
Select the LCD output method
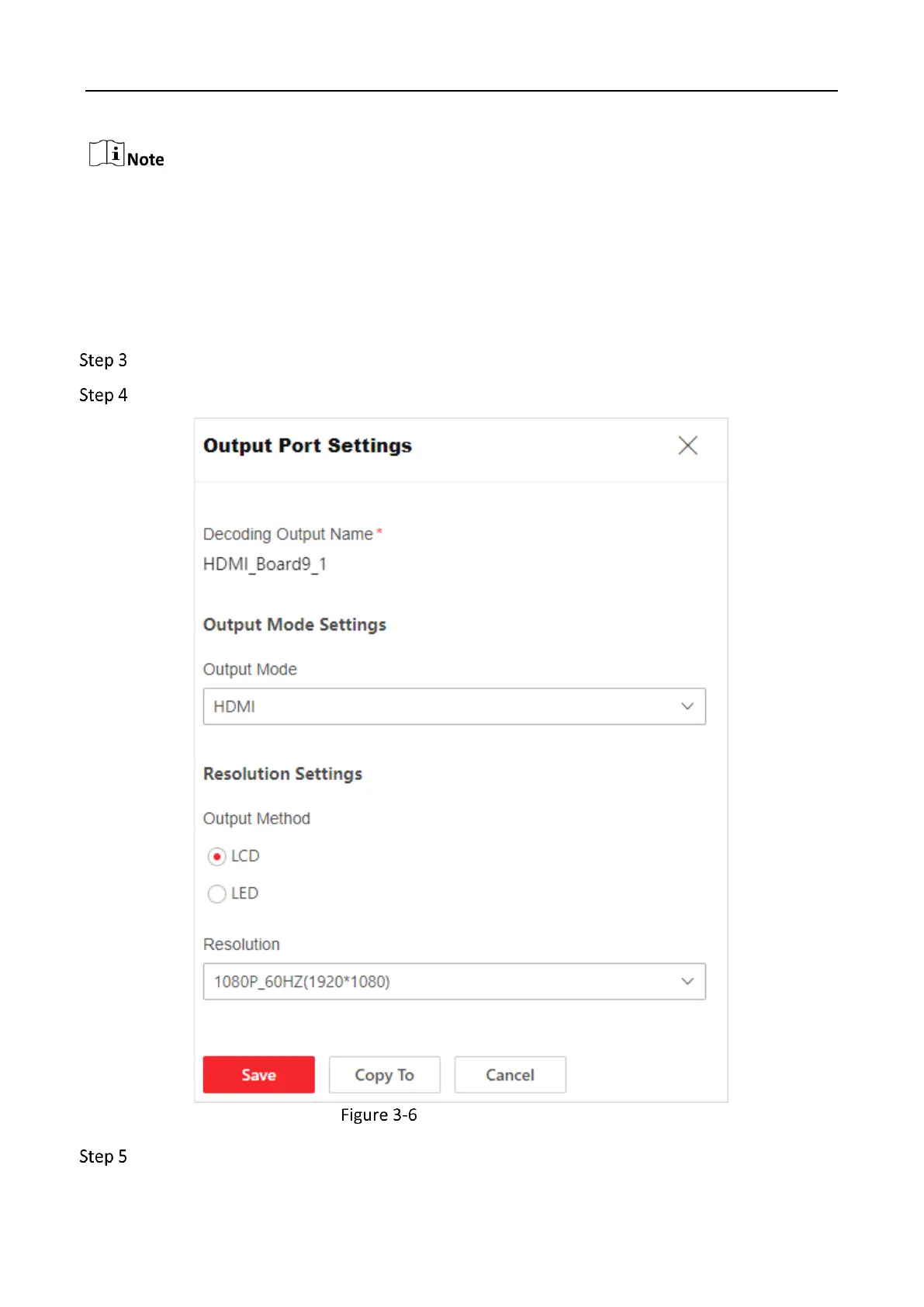pyautogui.click(x=217, y=856)
